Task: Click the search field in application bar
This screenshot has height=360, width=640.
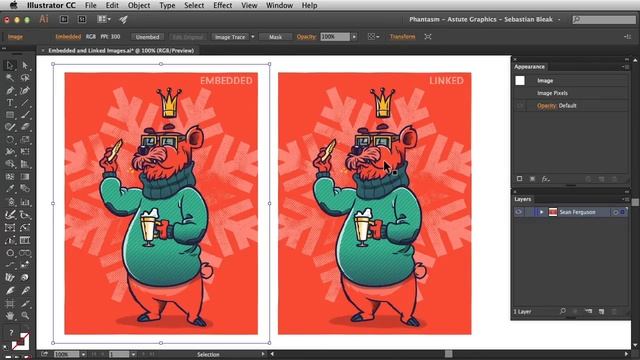Action: point(604,19)
